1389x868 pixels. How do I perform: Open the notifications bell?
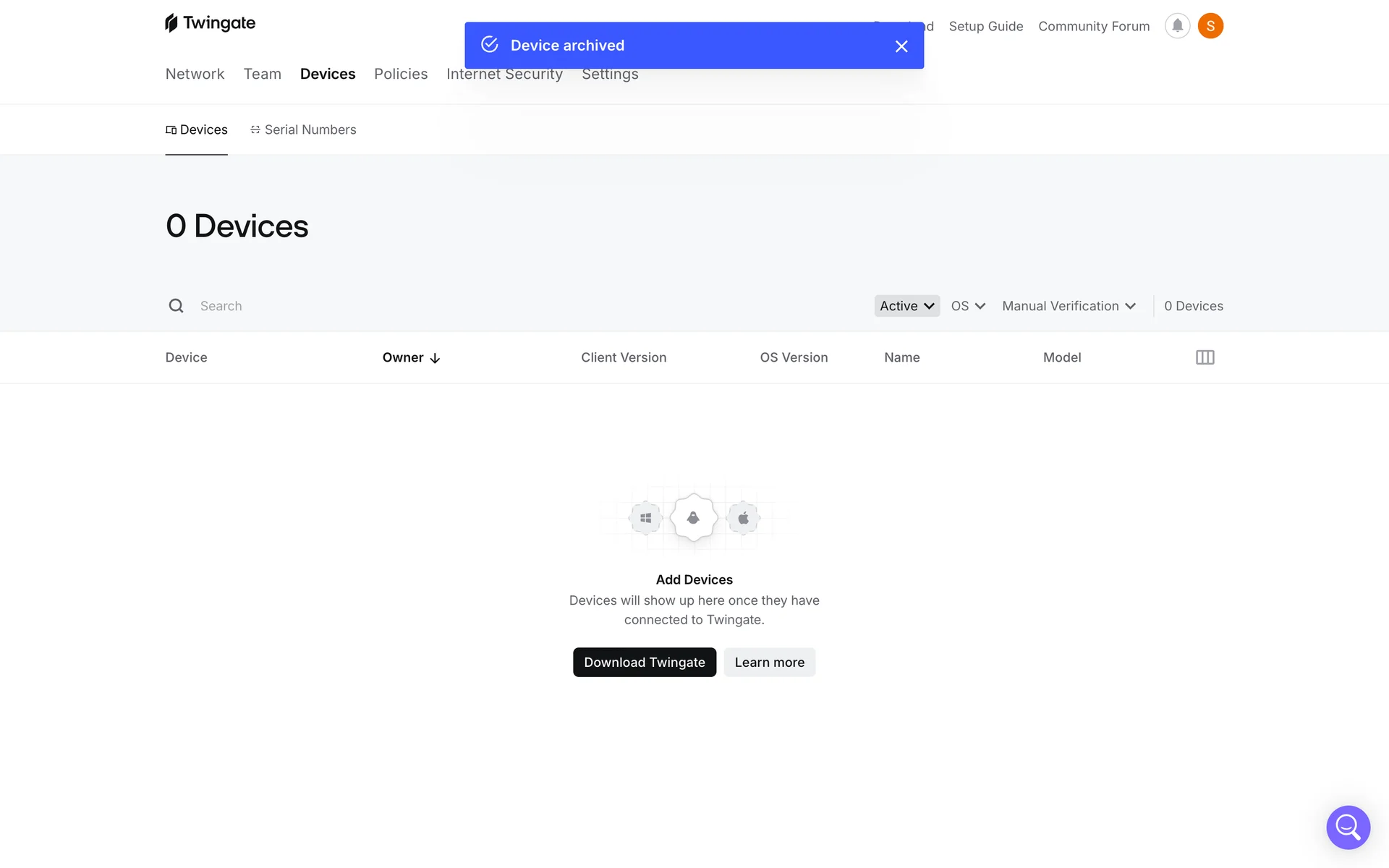pyautogui.click(x=1177, y=26)
